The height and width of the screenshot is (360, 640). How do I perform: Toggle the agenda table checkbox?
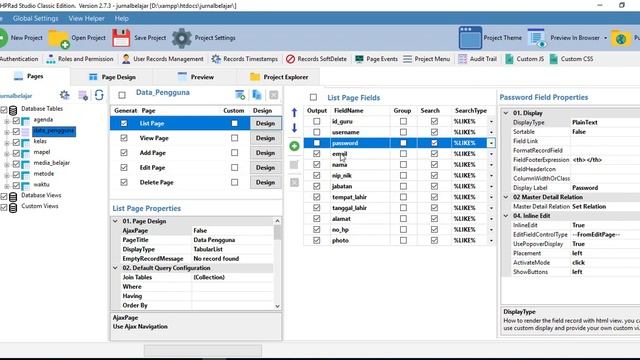point(16,120)
